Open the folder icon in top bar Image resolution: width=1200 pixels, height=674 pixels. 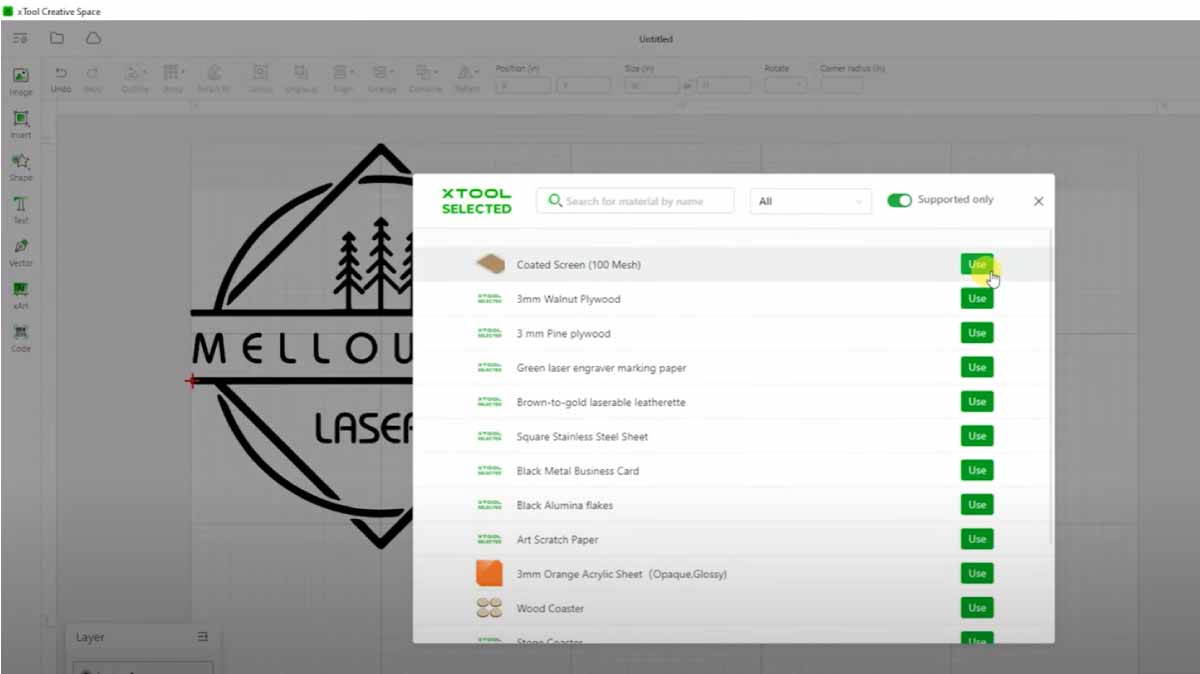pos(57,38)
